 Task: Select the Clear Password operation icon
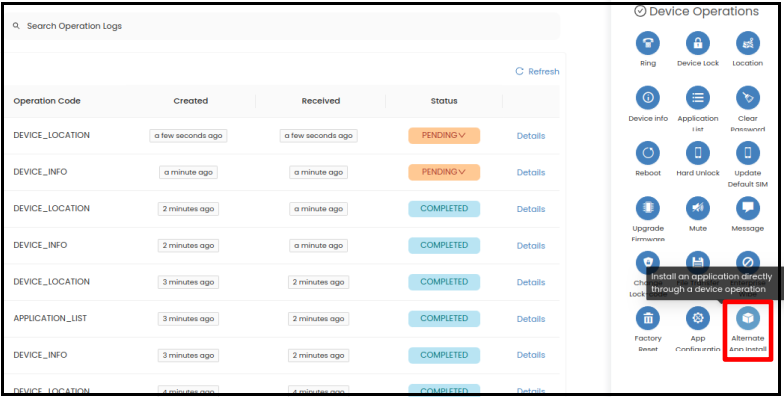point(748,98)
